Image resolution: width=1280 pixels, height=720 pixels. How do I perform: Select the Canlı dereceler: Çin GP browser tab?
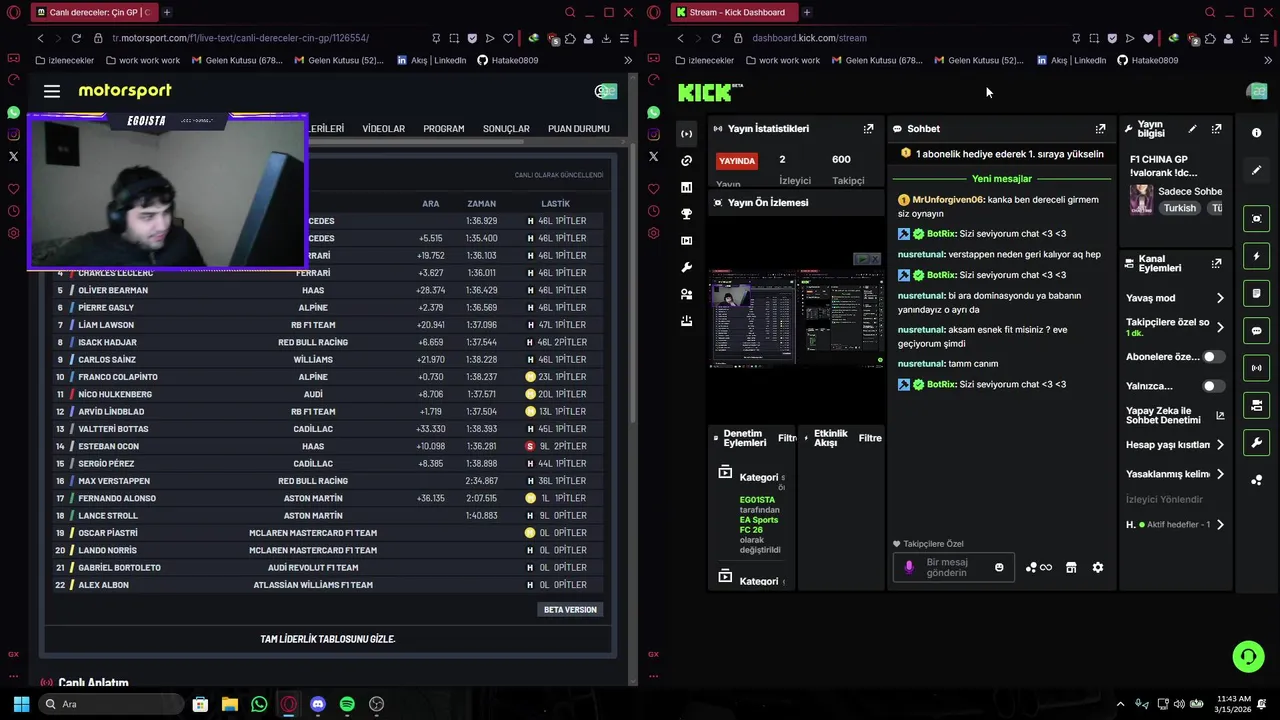coord(92,12)
